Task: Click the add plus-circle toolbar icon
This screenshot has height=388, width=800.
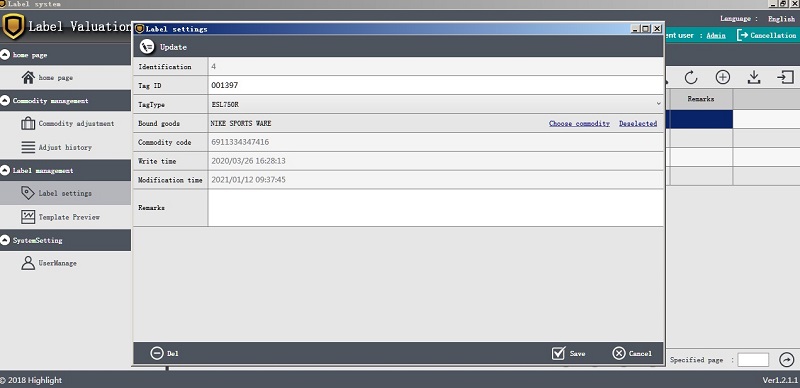Action: click(722, 77)
